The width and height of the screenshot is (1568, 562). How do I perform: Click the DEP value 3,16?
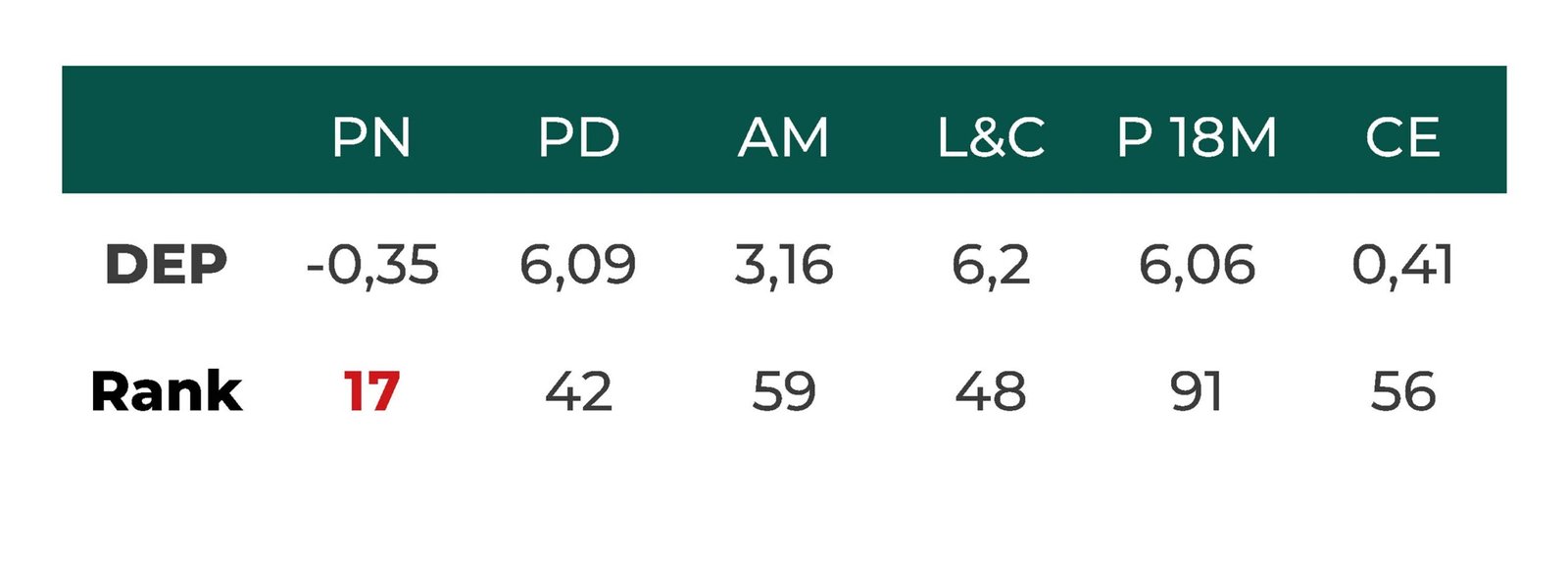784,265
